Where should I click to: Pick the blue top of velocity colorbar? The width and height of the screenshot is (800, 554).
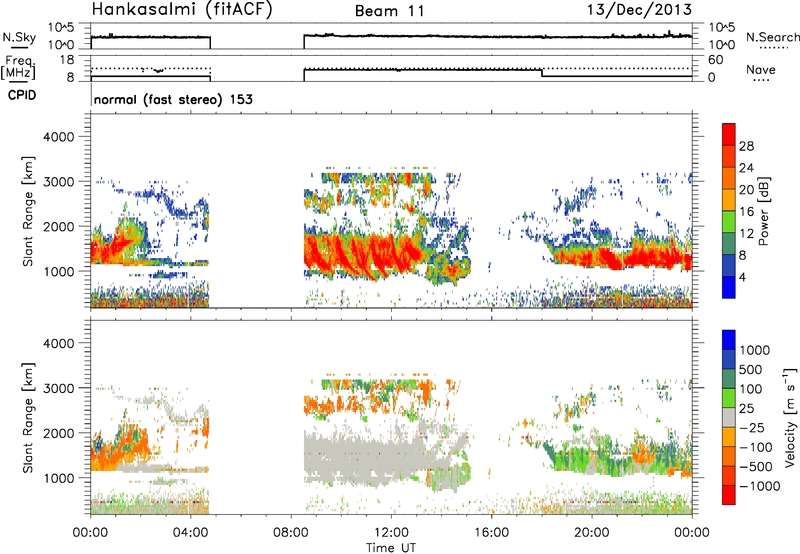tap(729, 340)
